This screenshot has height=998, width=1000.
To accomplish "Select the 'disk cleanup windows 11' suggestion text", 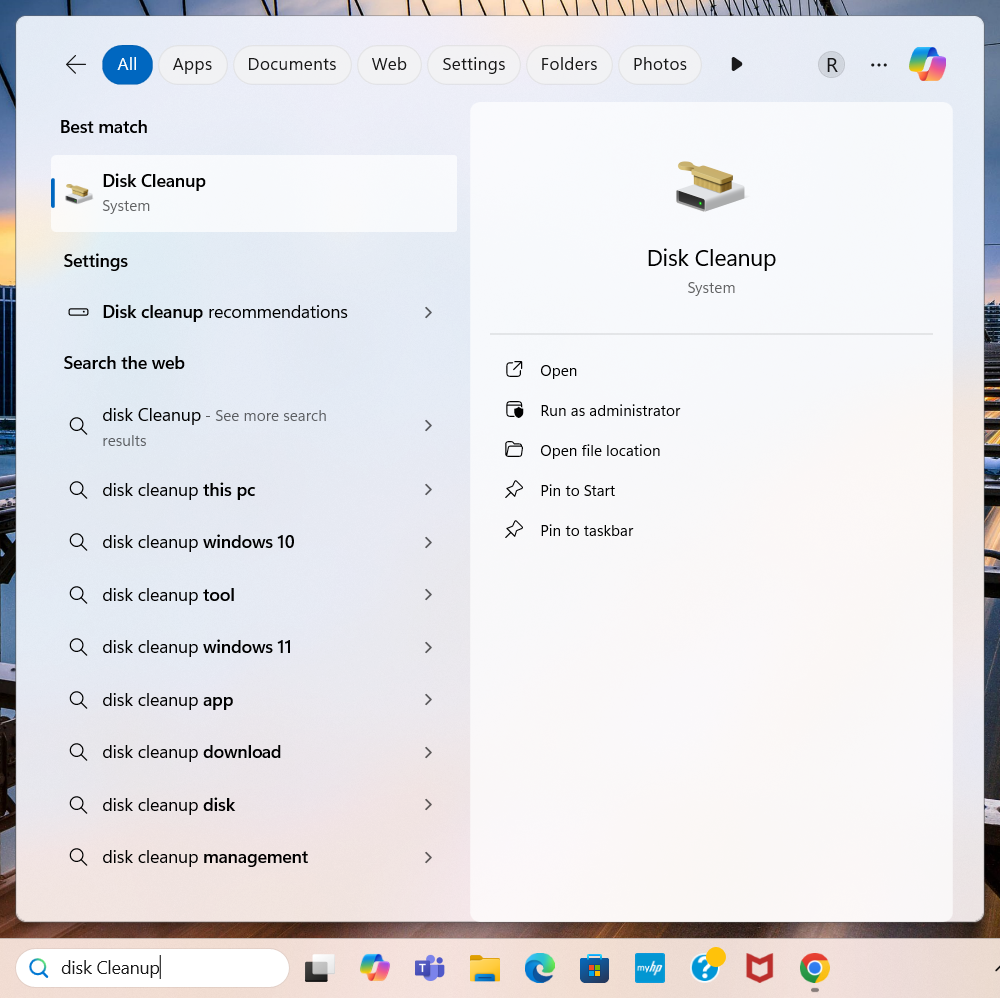I will (196, 647).
